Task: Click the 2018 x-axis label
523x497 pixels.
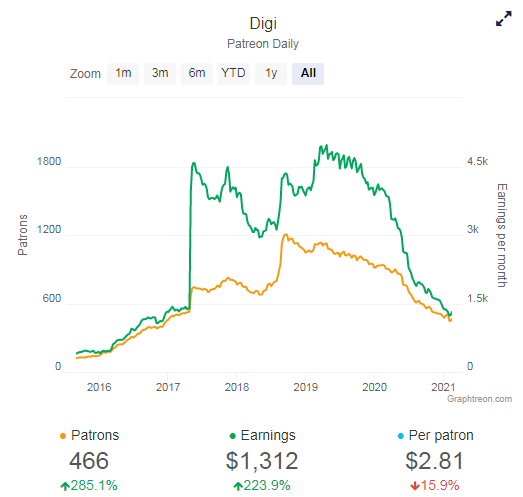Action: tap(237, 387)
